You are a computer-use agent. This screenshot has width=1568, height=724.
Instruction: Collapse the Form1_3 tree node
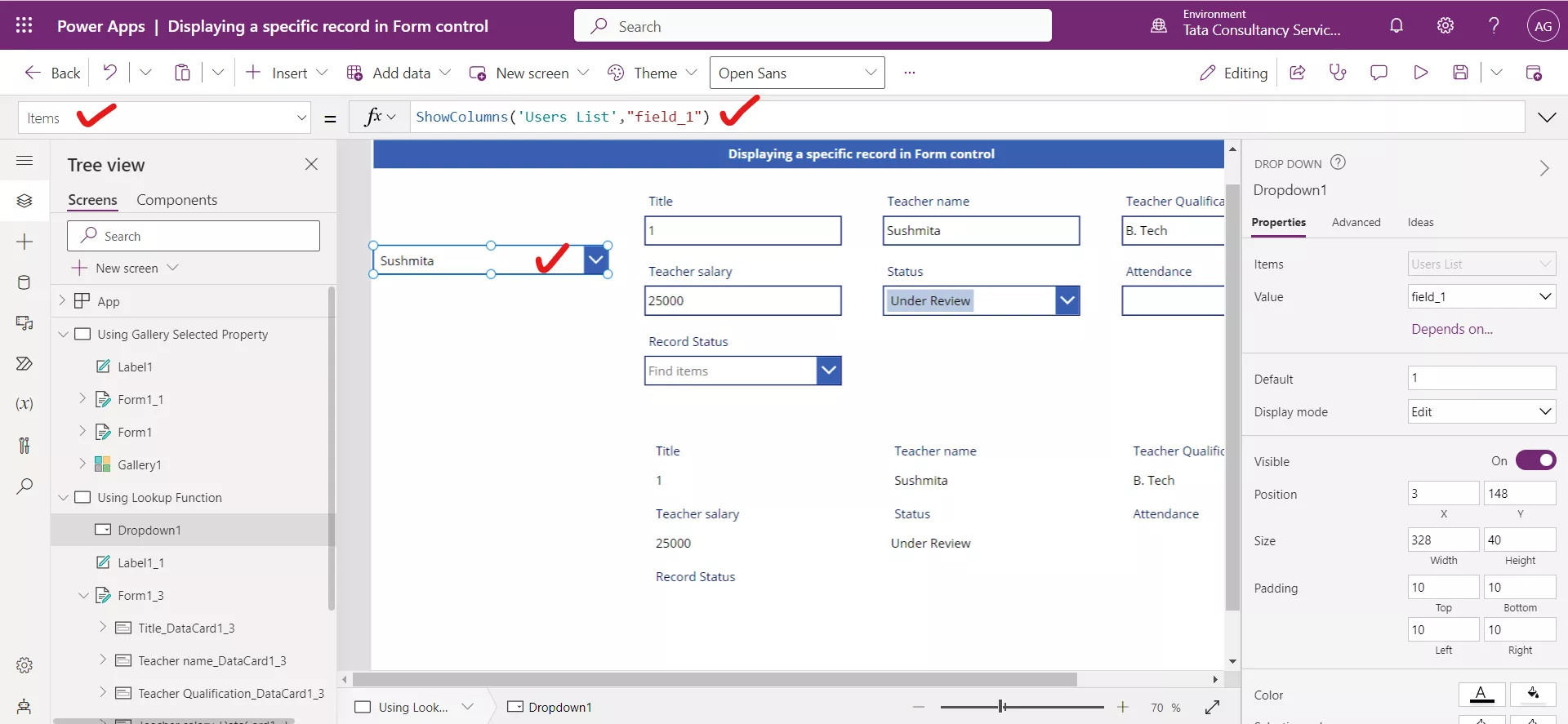point(83,595)
